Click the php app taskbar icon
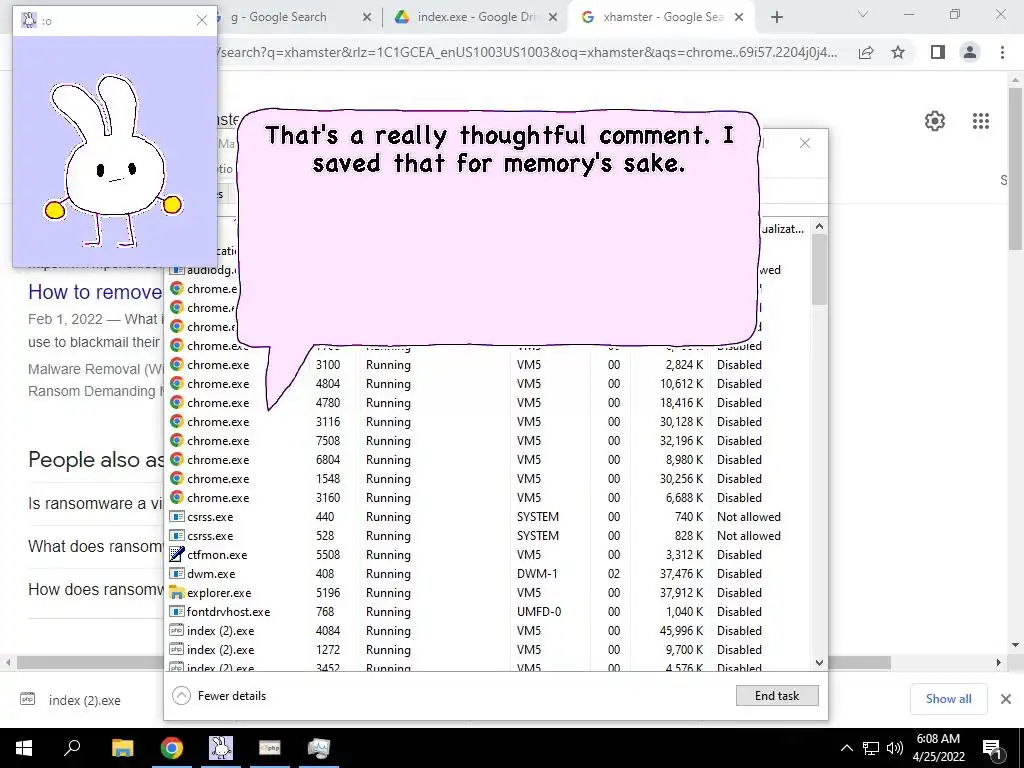Image resolution: width=1024 pixels, height=768 pixels. (x=270, y=748)
